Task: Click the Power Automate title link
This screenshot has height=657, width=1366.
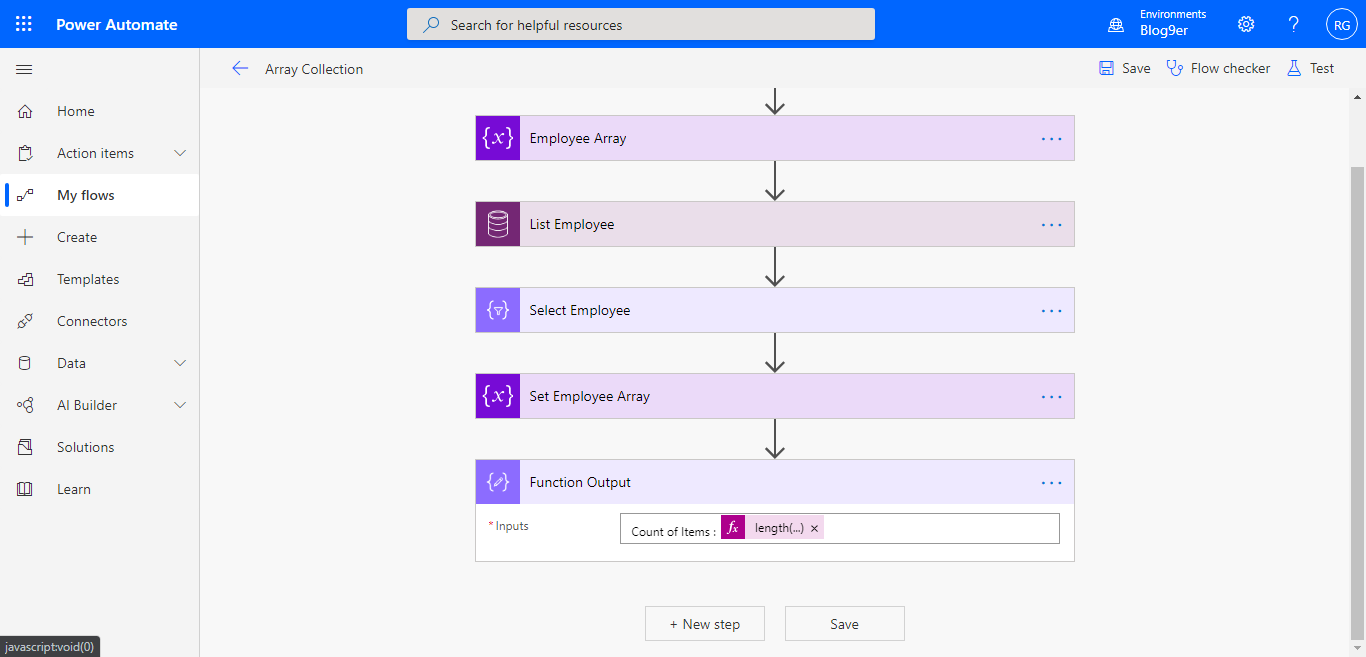Action: (x=117, y=24)
